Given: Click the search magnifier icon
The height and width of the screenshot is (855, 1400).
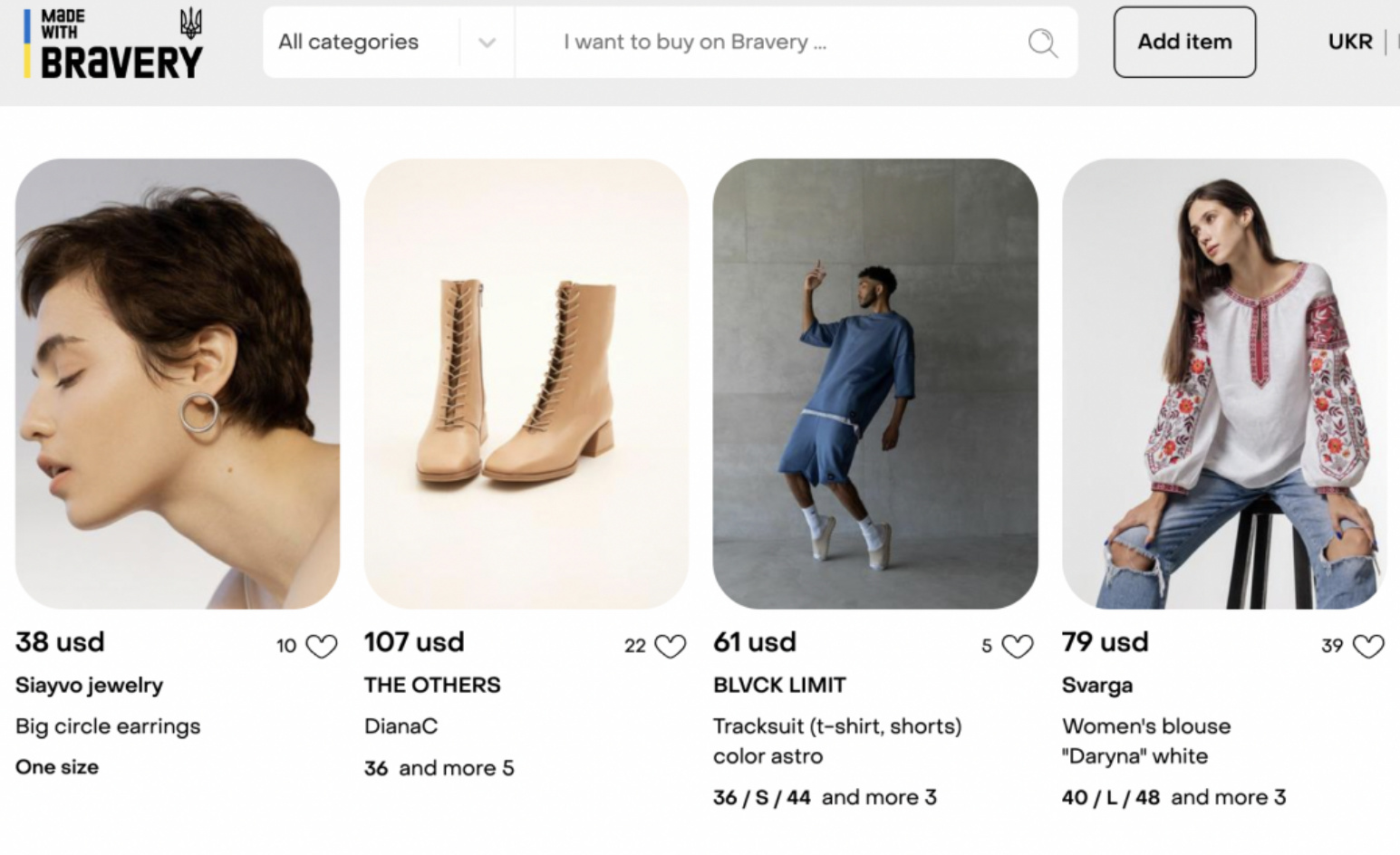Looking at the screenshot, I should pyautogui.click(x=1042, y=43).
